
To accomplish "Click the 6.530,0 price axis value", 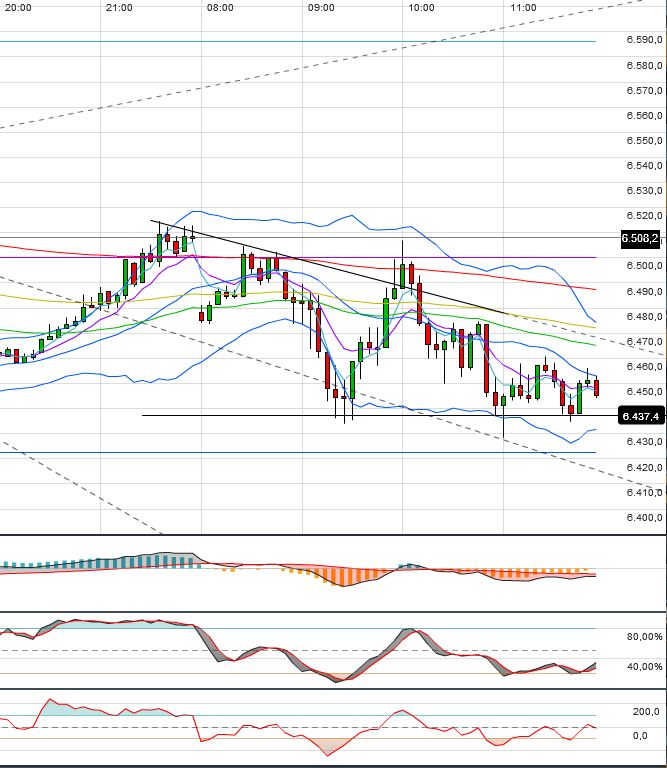I will pyautogui.click(x=644, y=191).
